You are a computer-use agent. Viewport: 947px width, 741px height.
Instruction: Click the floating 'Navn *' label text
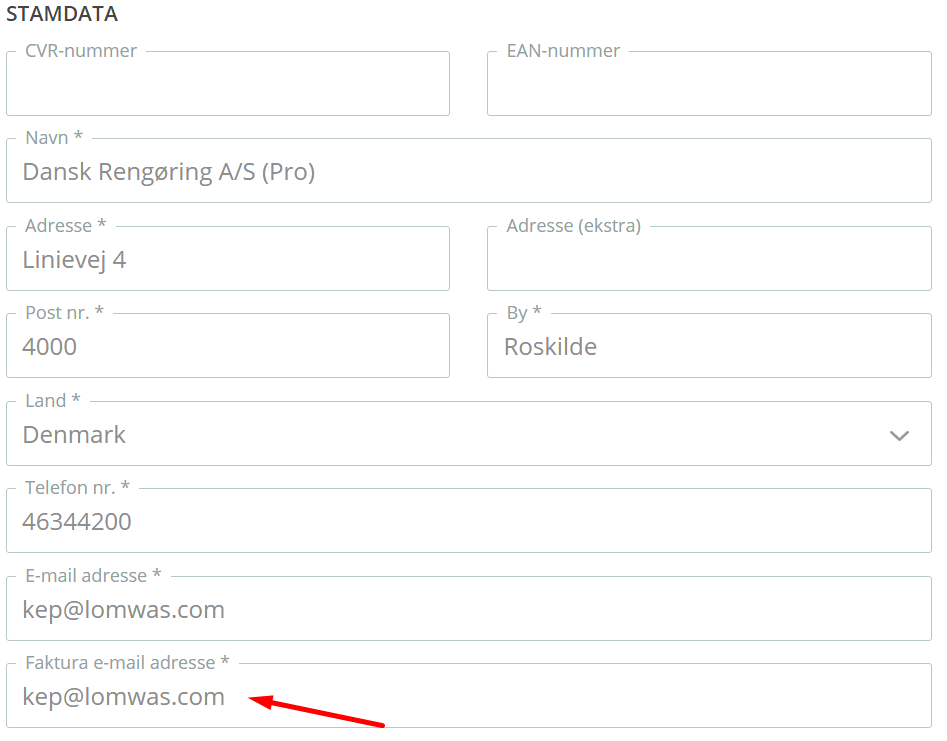tap(54, 138)
